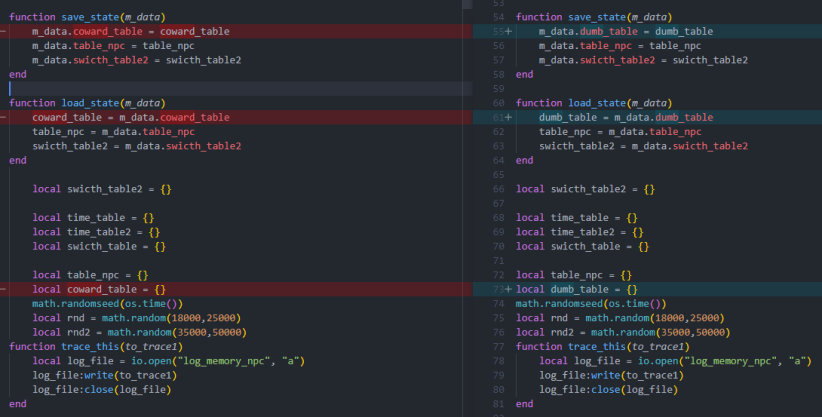Select line number 78 in the gutter

click(495, 361)
